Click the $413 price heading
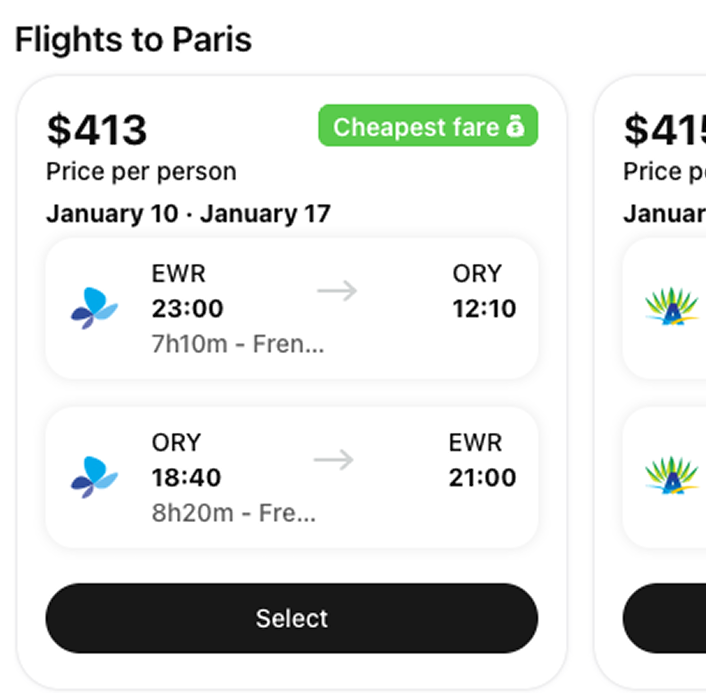Viewport: 706px width, 693px height. (x=97, y=130)
